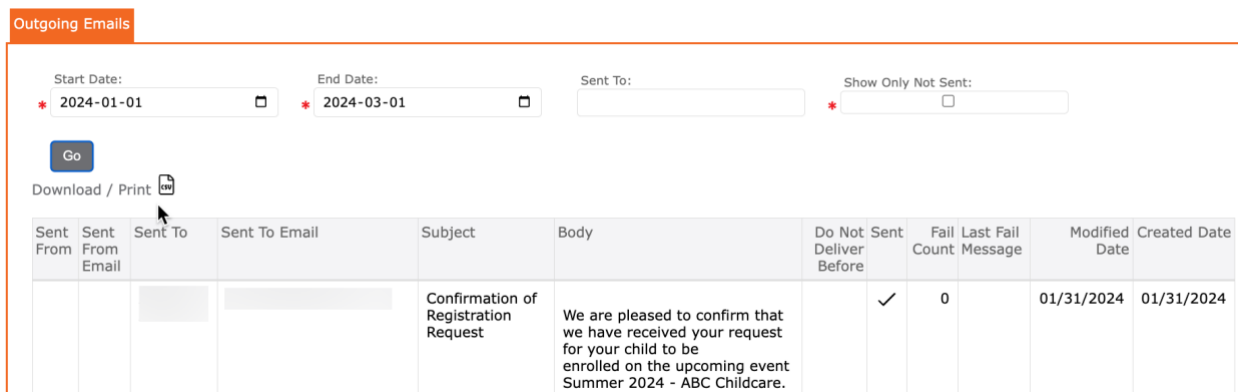Click the End Date field showing 2024-03-01
The image size is (1238, 392).
pos(427,102)
